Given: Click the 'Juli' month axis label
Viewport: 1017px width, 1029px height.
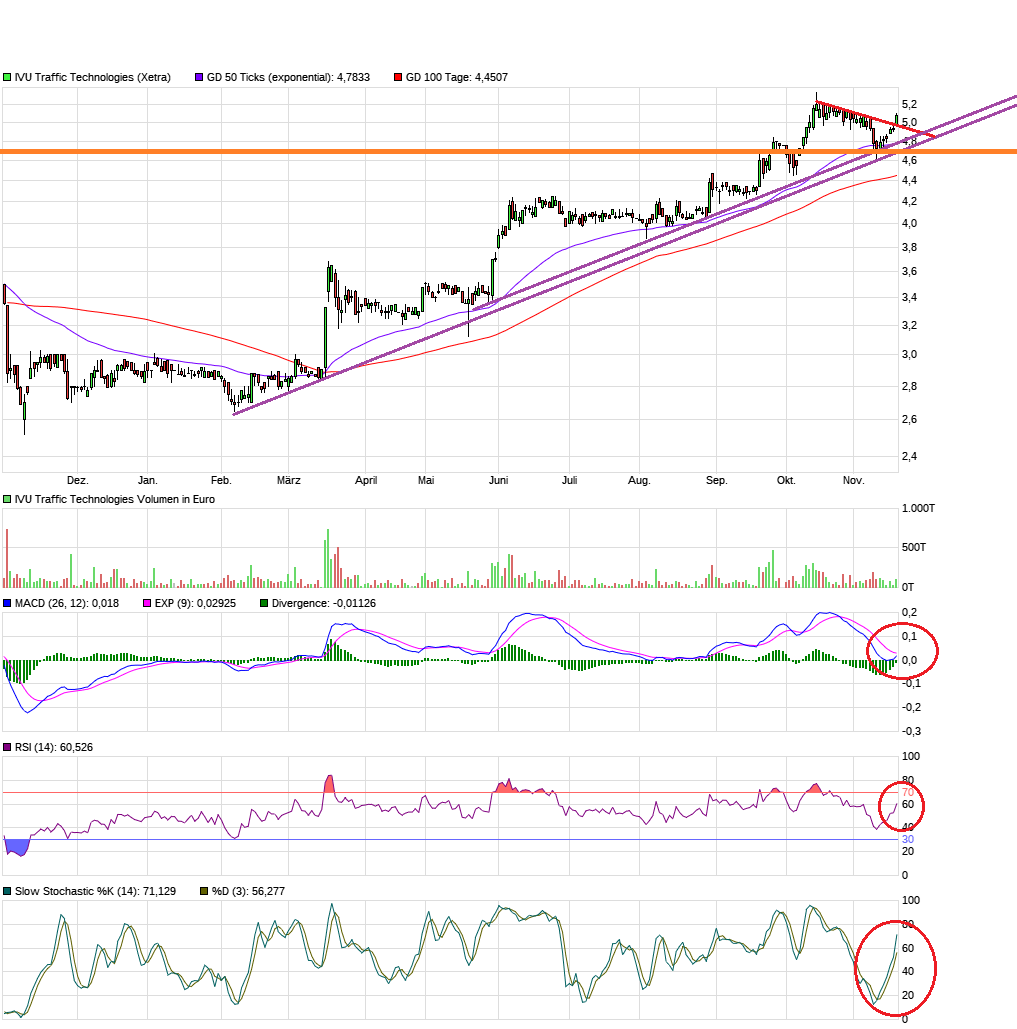Looking at the screenshot, I should tap(570, 480).
